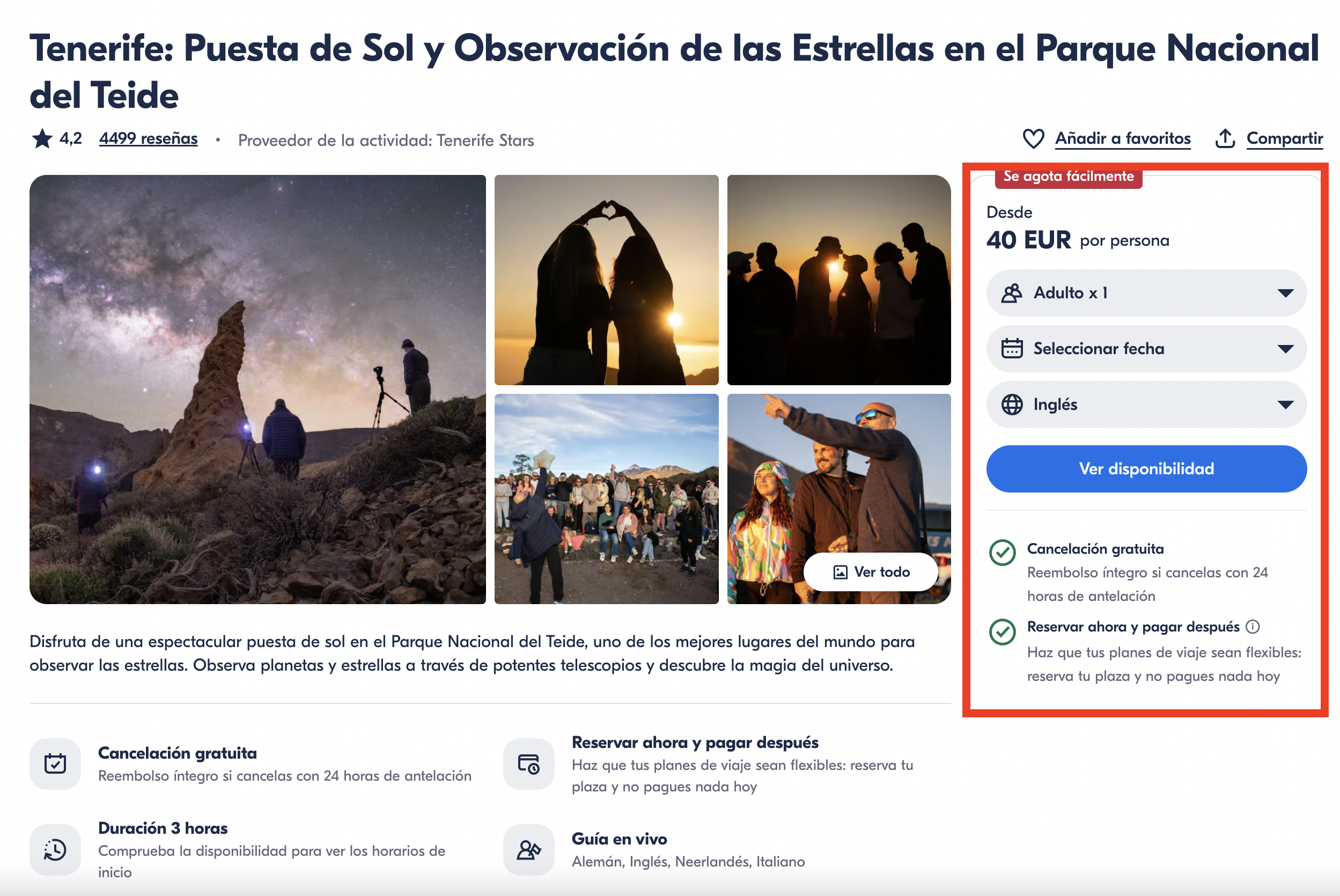Click the rating star icon
1340x896 pixels.
(x=42, y=139)
